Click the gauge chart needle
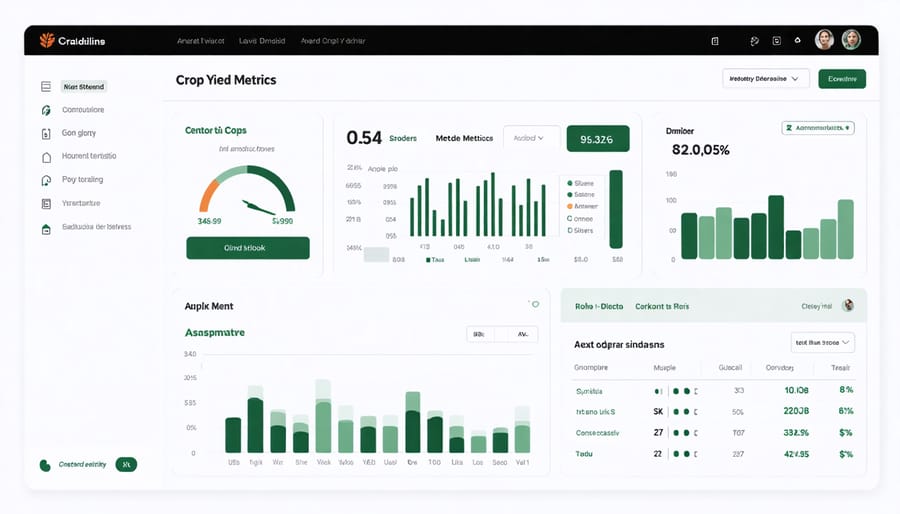This screenshot has width=900, height=514. (x=258, y=207)
